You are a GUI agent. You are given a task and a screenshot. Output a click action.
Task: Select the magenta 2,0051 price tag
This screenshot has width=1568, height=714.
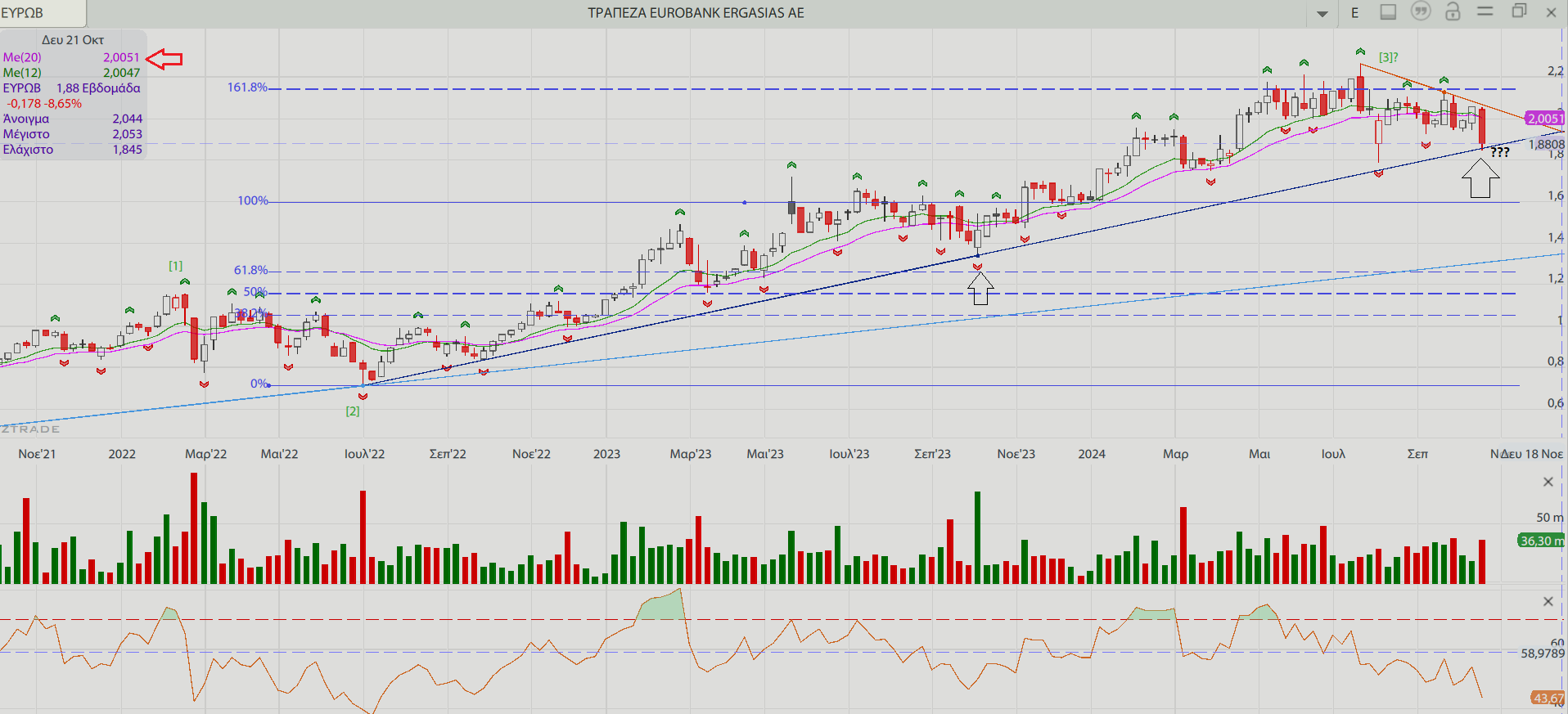[x=1545, y=119]
